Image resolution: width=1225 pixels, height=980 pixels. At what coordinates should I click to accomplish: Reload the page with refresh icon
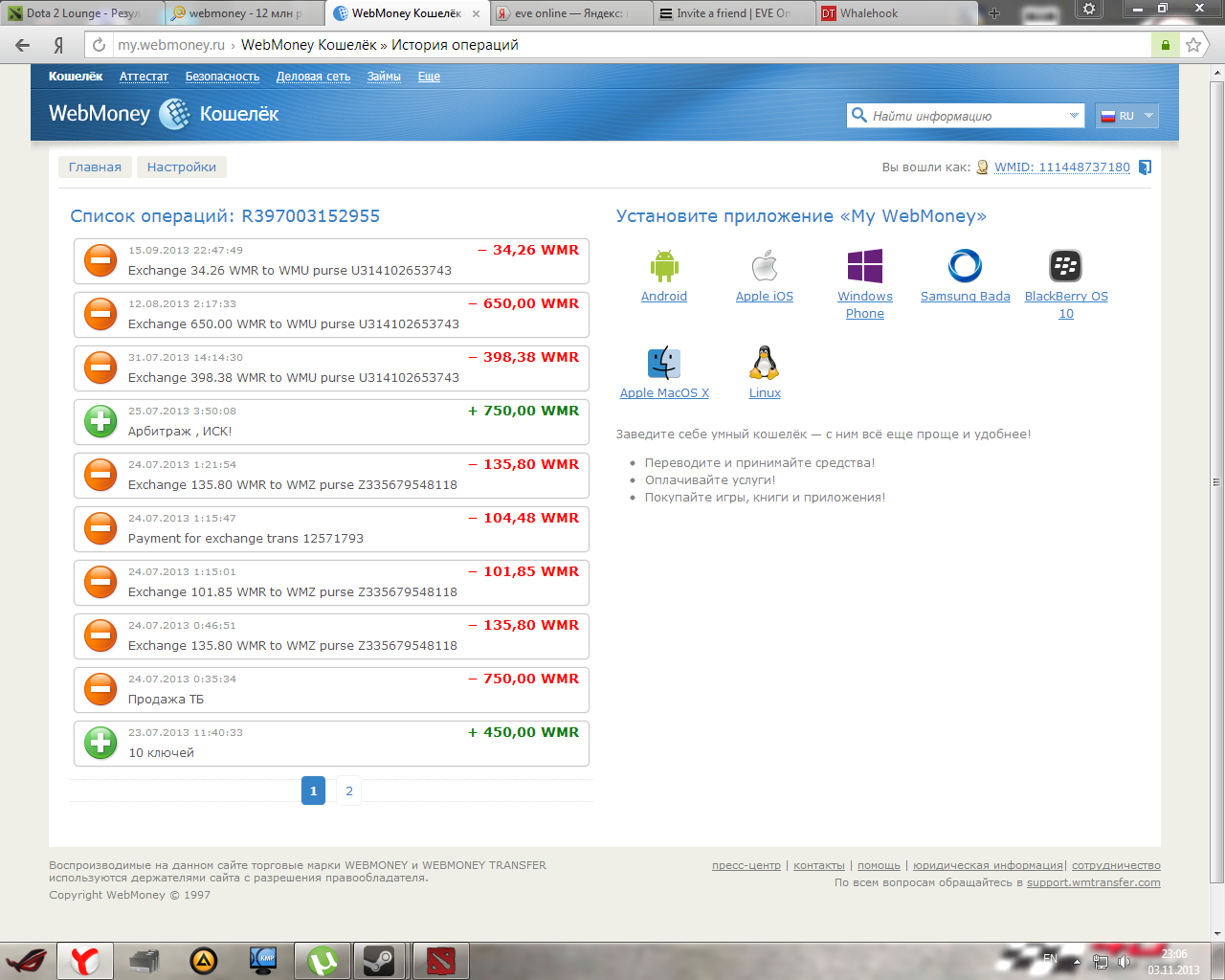coord(99,45)
